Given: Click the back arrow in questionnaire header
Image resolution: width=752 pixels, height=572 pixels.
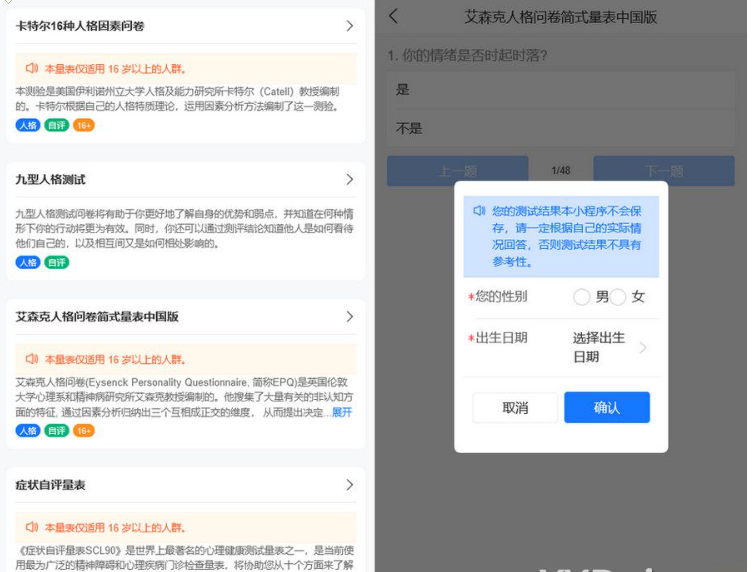Looking at the screenshot, I should [393, 16].
